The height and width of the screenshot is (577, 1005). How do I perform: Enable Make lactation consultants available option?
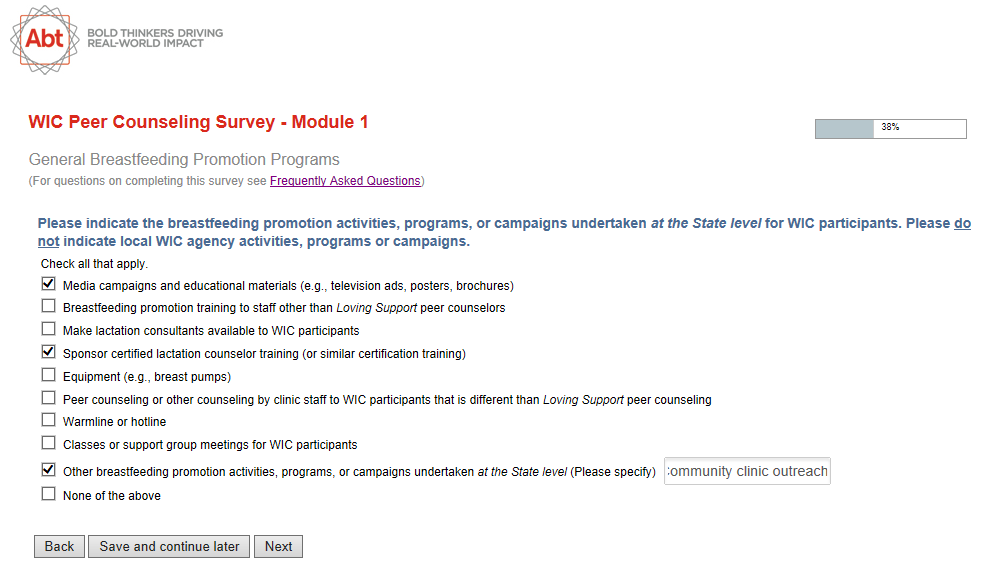[48, 329]
